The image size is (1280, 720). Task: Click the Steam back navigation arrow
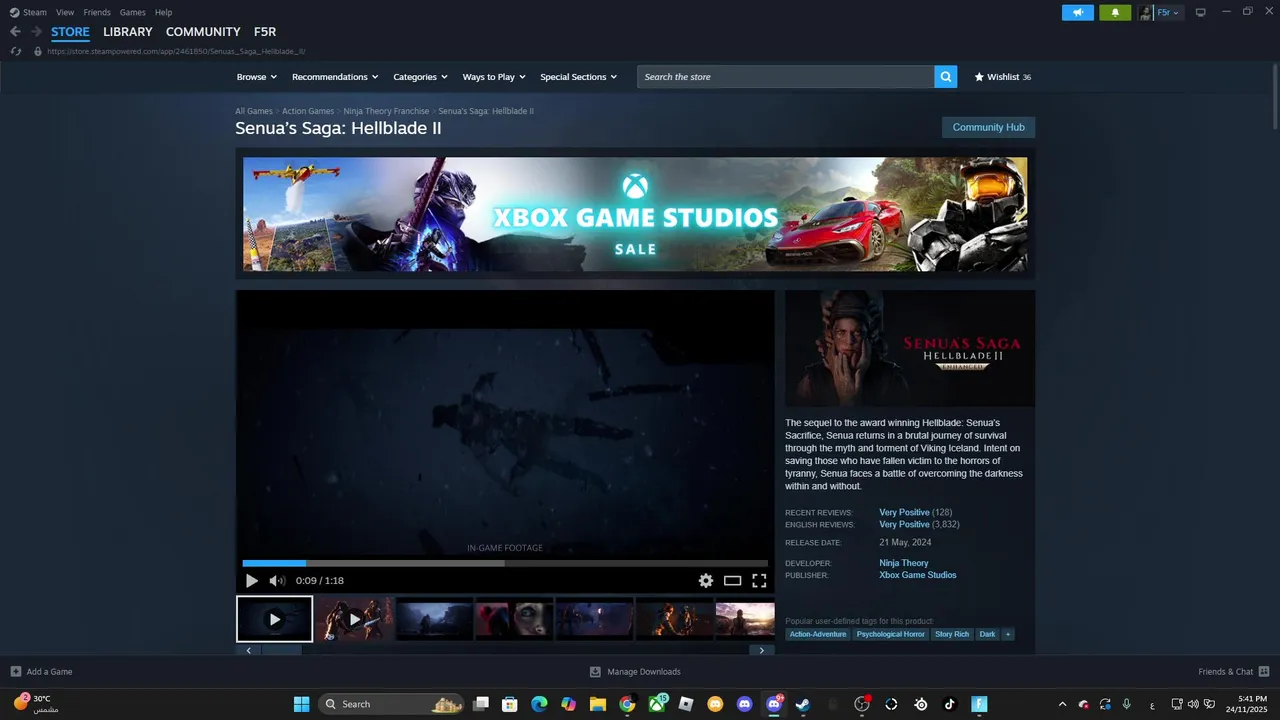click(x=15, y=32)
